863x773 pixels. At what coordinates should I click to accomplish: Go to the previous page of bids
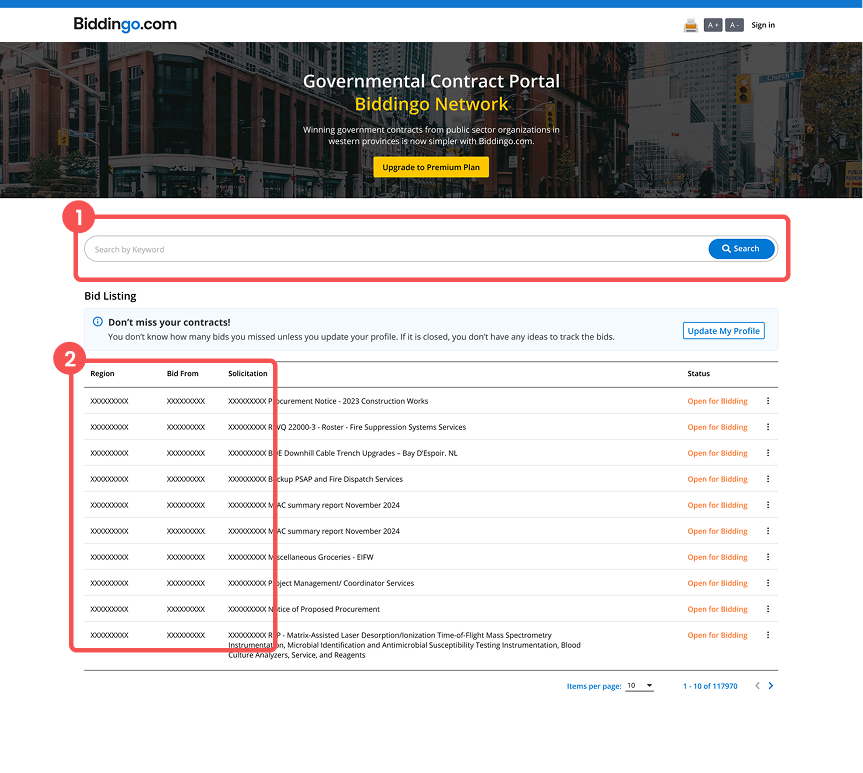(x=757, y=685)
